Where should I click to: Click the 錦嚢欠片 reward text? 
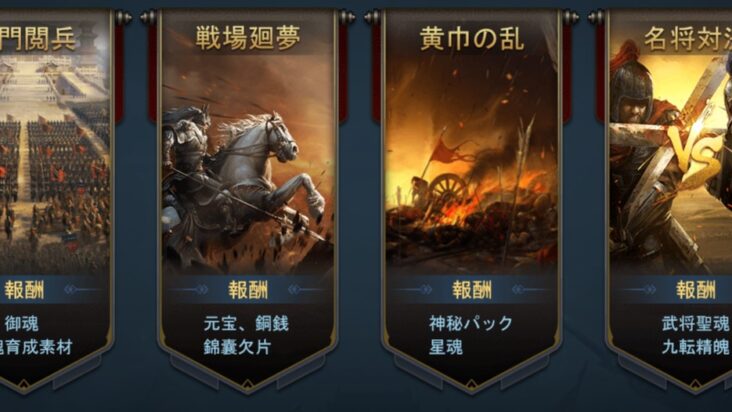click(237, 347)
